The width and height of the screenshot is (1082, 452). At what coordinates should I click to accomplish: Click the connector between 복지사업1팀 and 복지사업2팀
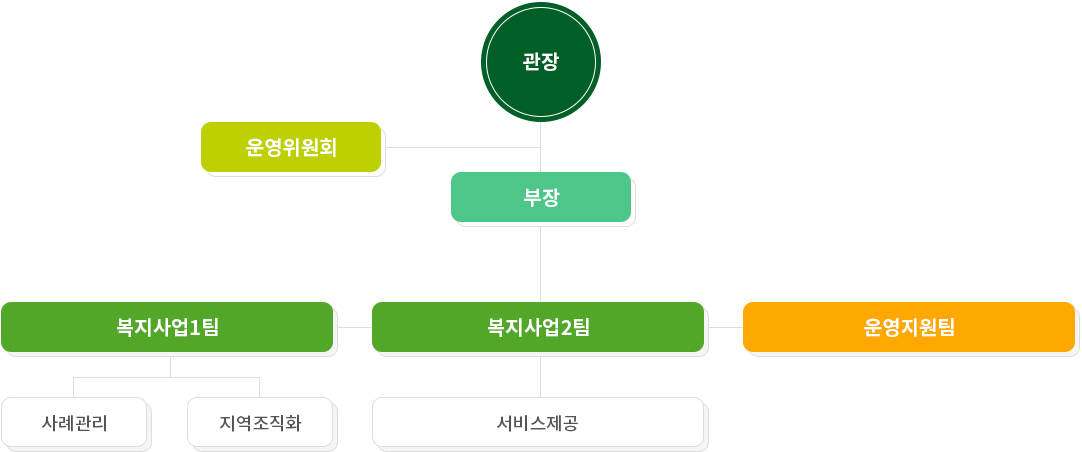(353, 327)
